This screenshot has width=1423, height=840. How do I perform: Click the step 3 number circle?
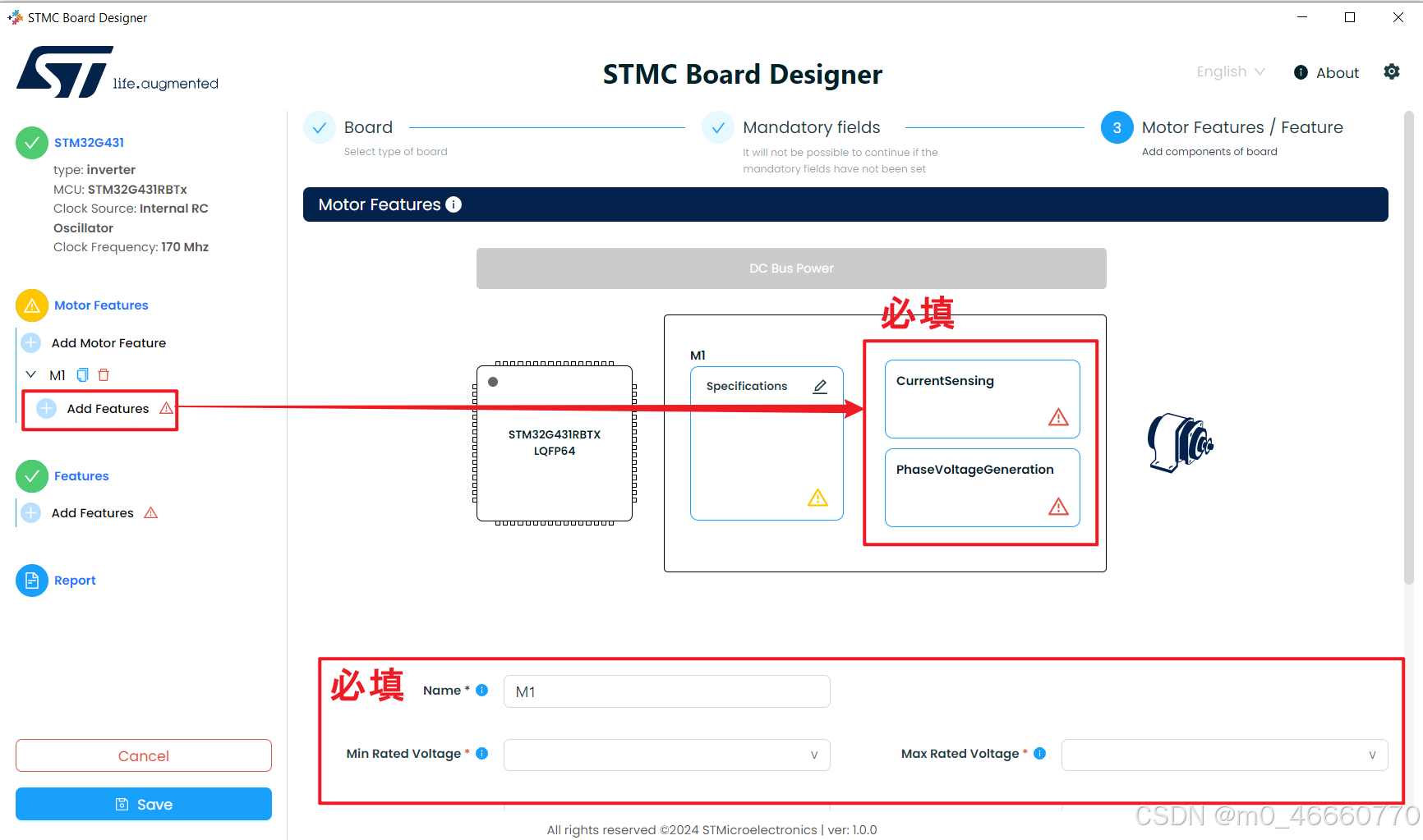click(x=1117, y=128)
